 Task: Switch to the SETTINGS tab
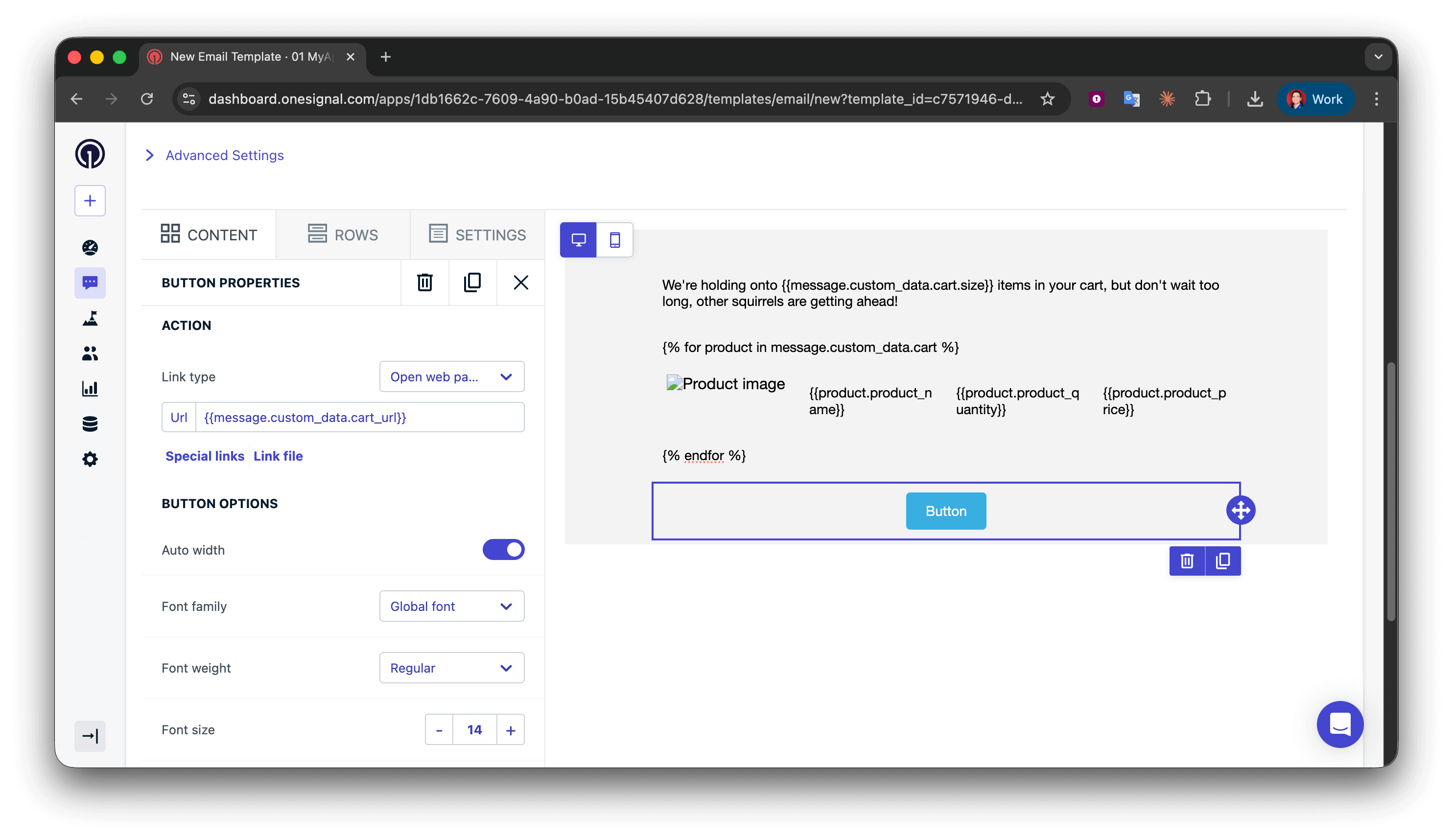pos(477,234)
